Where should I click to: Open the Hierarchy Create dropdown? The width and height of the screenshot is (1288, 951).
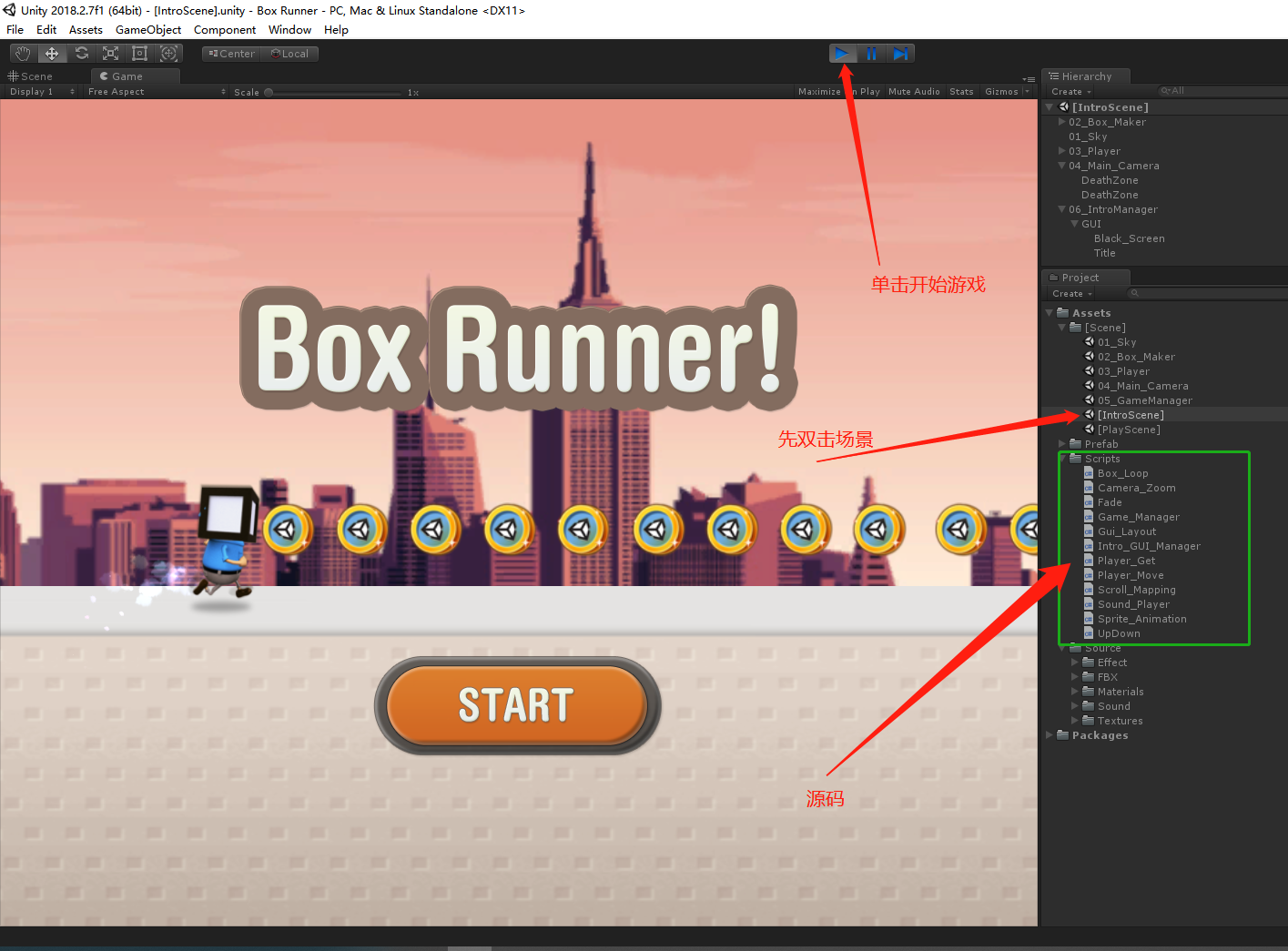coord(1070,92)
